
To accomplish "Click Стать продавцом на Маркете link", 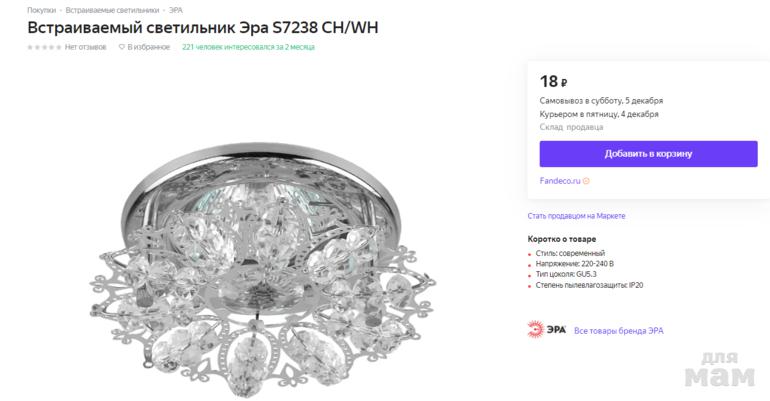I will pos(576,216).
